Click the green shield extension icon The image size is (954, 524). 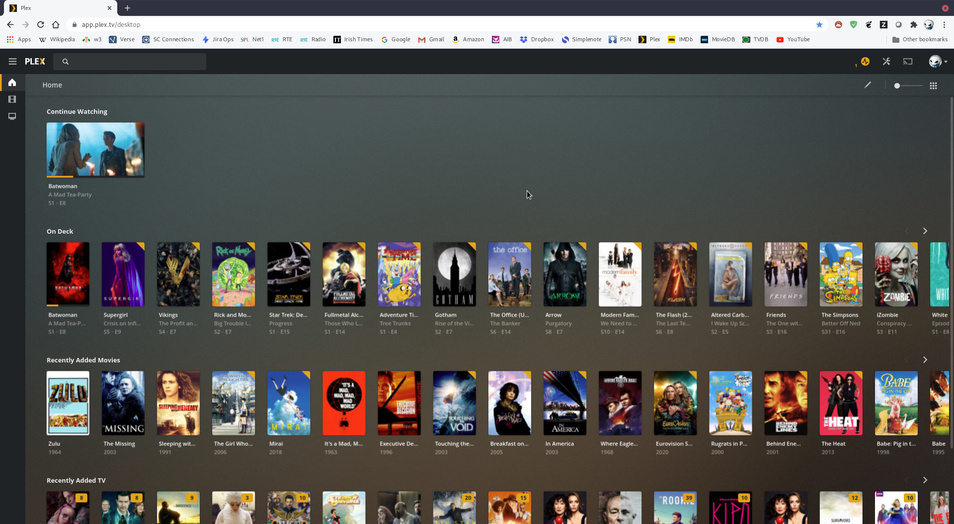(x=854, y=24)
